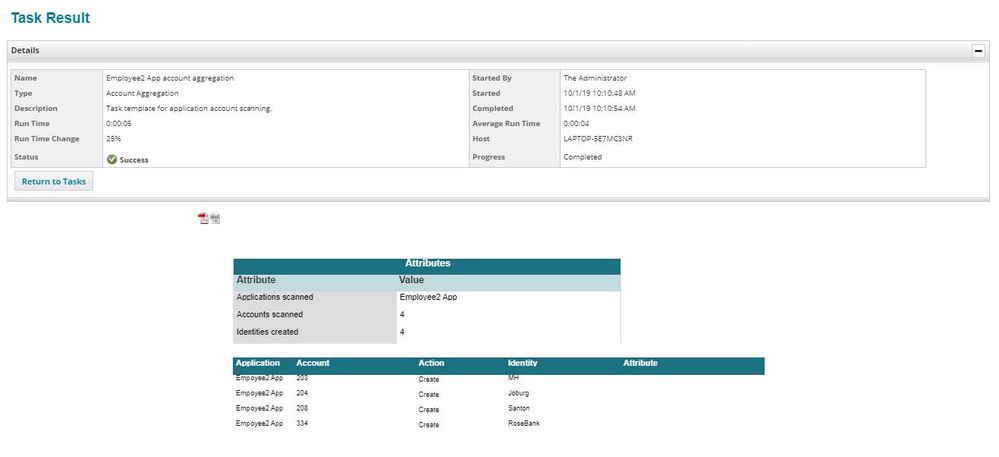Click the 'Type' field label
The image size is (999, 457).
tap(23, 93)
